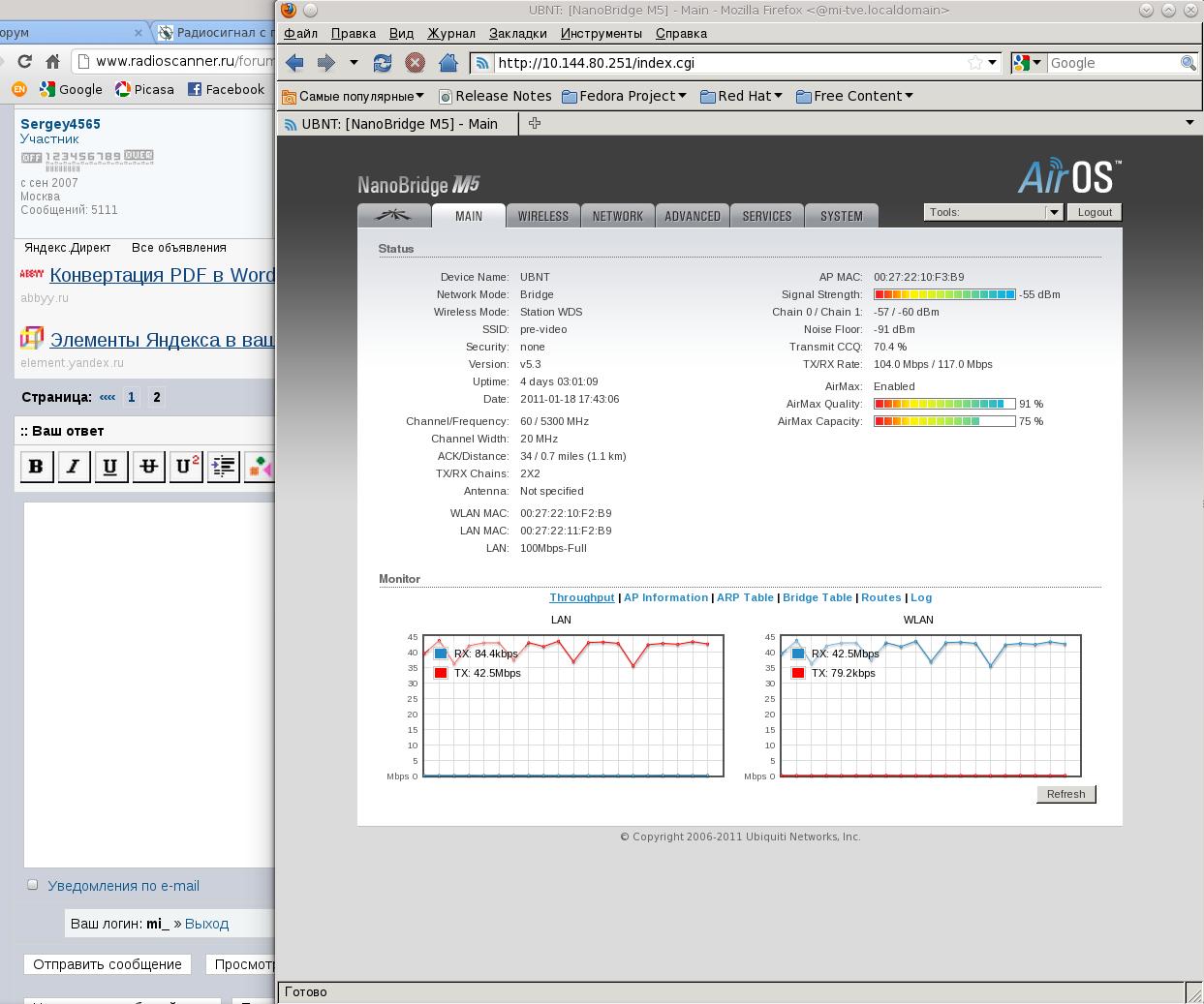1204x1004 pixels.
Task: Switch to NETWORK tab
Action: point(618,215)
